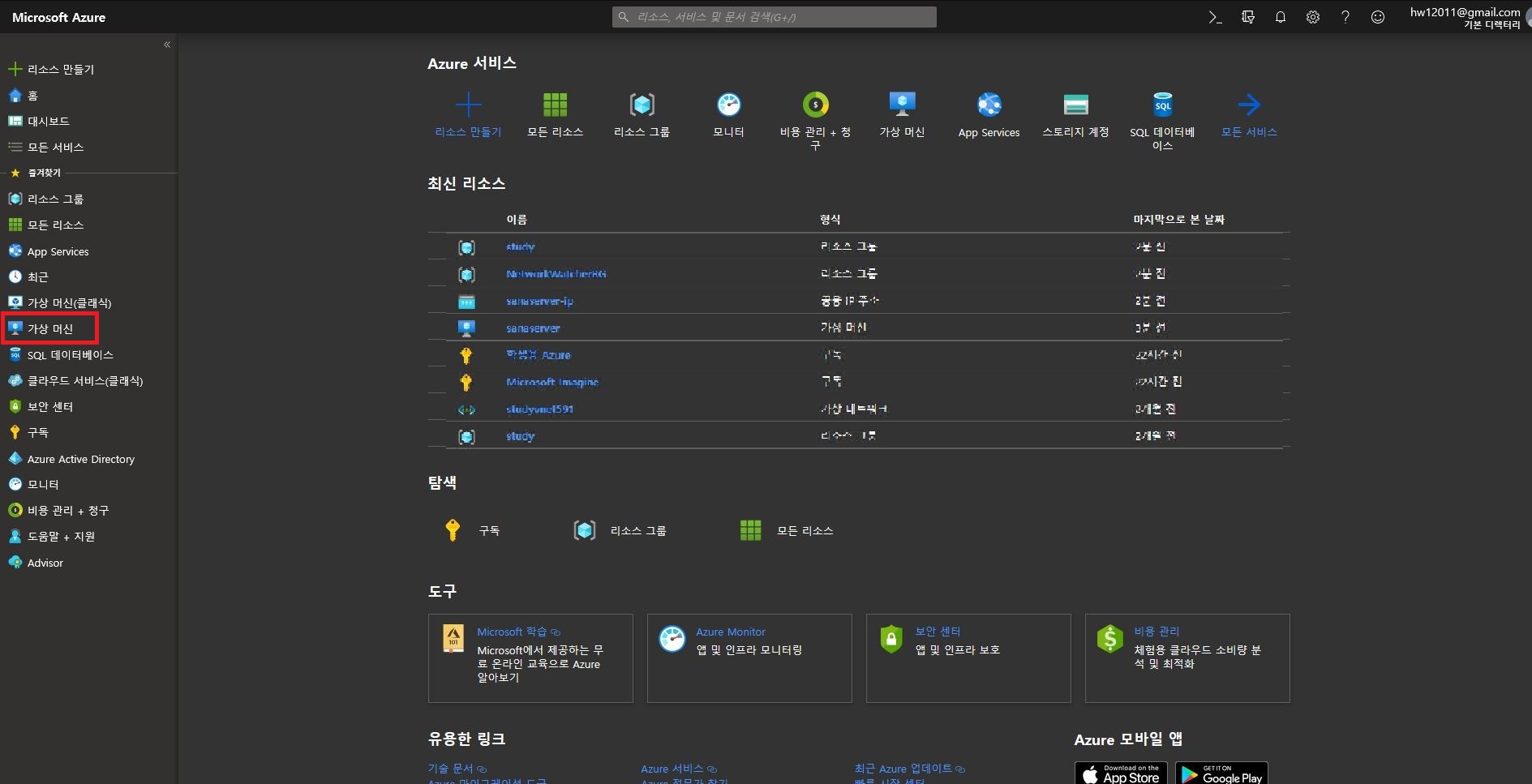Collapse the left sidebar menu

(x=167, y=45)
